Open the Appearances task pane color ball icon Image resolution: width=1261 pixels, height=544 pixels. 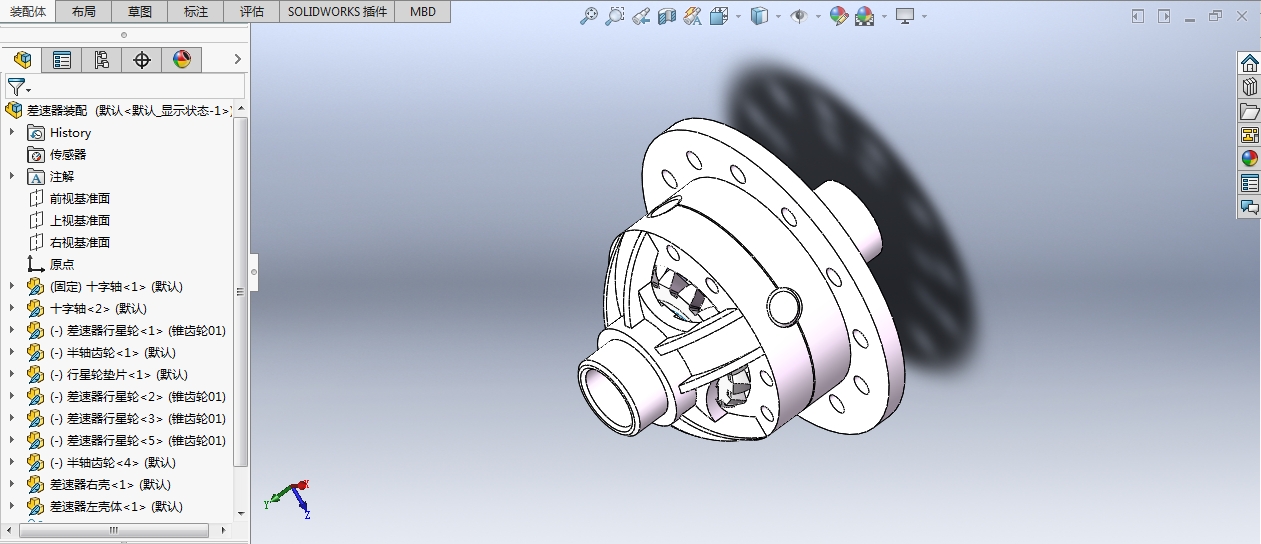[1249, 159]
